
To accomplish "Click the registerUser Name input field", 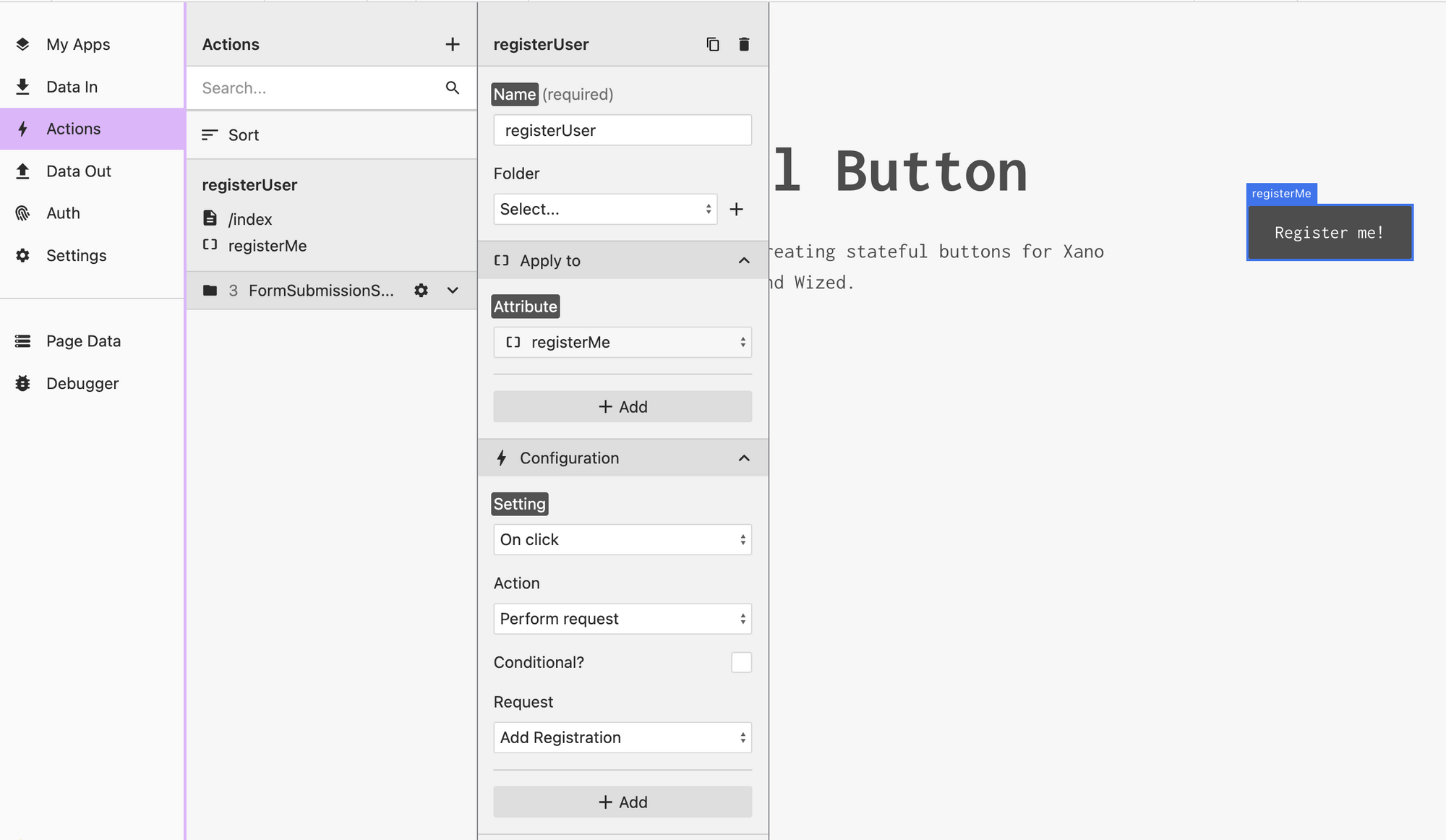I will click(x=623, y=129).
